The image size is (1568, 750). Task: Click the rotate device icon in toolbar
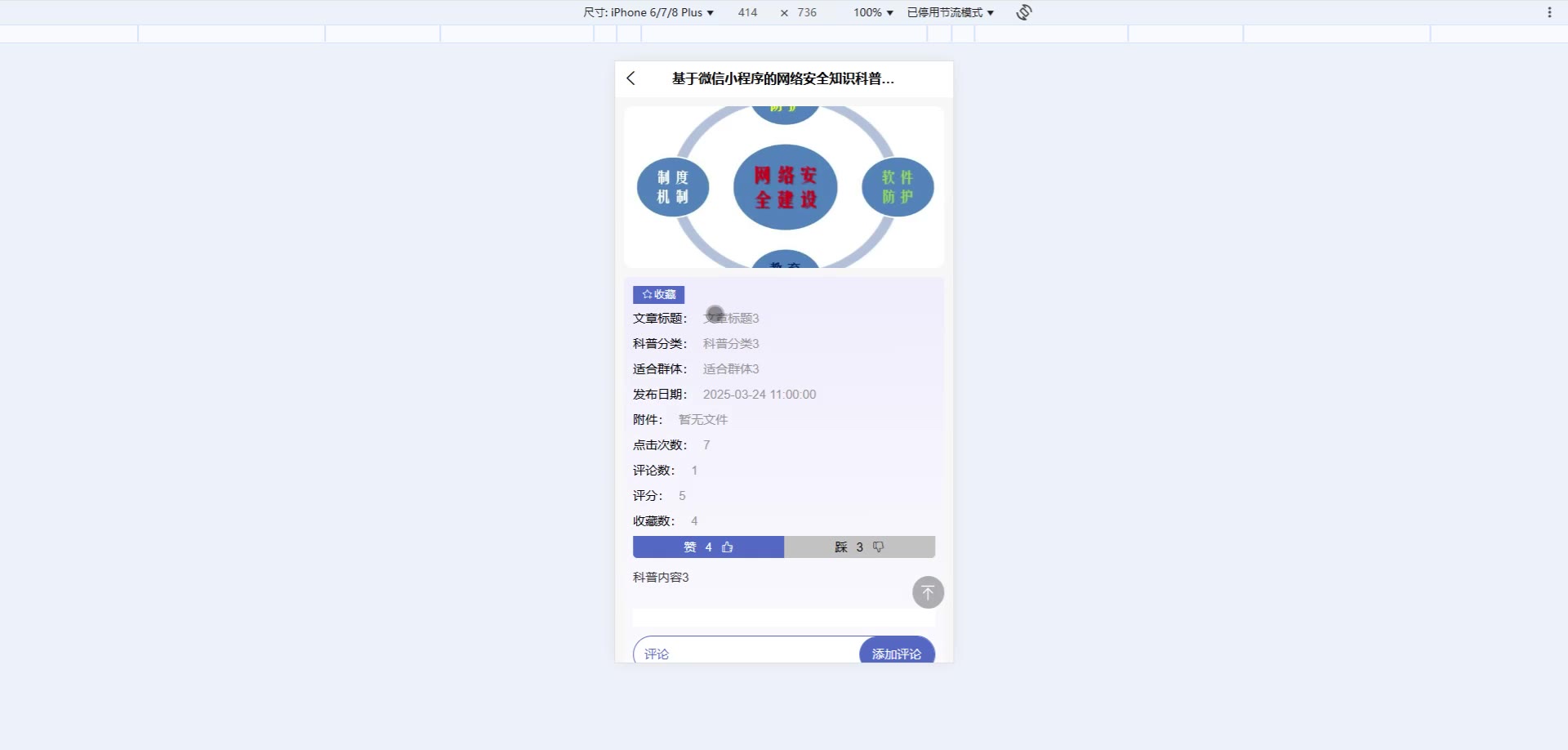1024,12
